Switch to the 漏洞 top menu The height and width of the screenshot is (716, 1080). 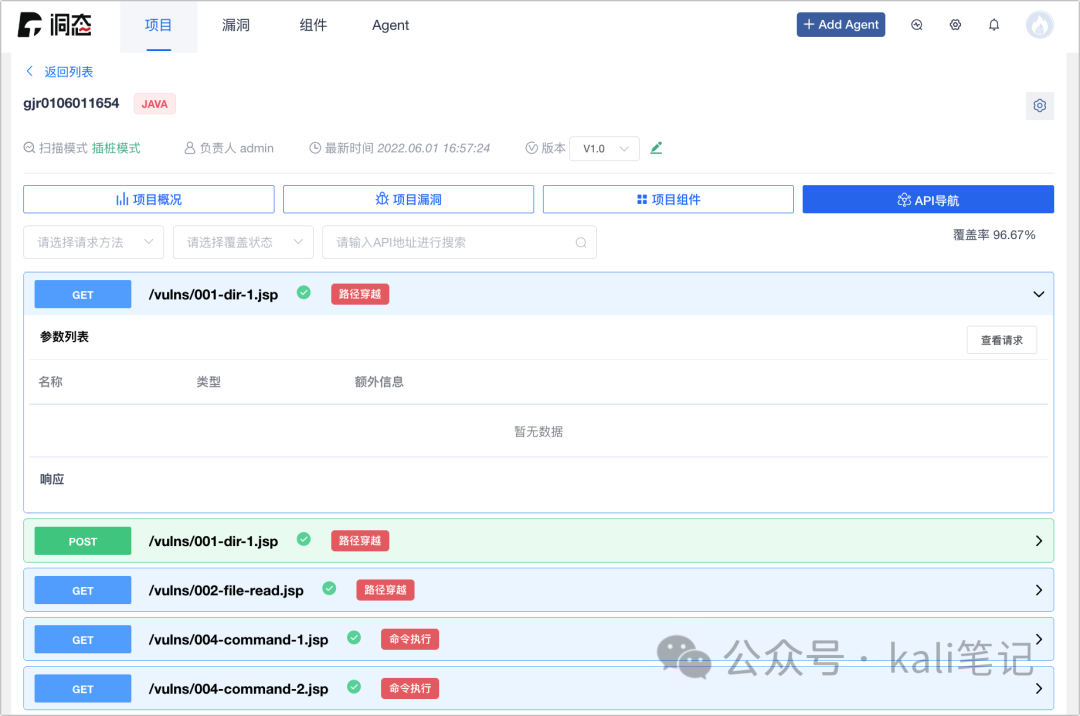(x=236, y=25)
